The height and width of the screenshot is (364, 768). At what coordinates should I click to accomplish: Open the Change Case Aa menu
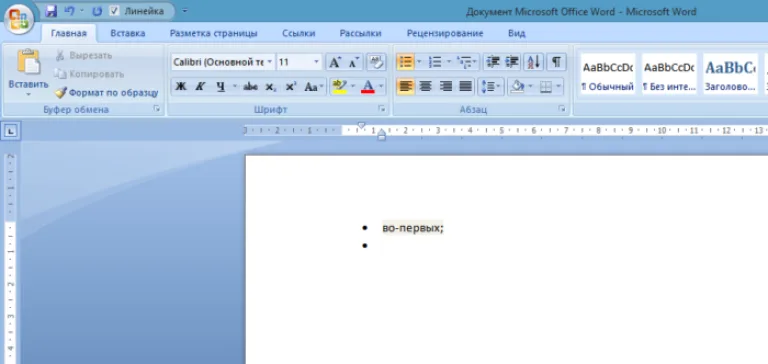tap(314, 87)
